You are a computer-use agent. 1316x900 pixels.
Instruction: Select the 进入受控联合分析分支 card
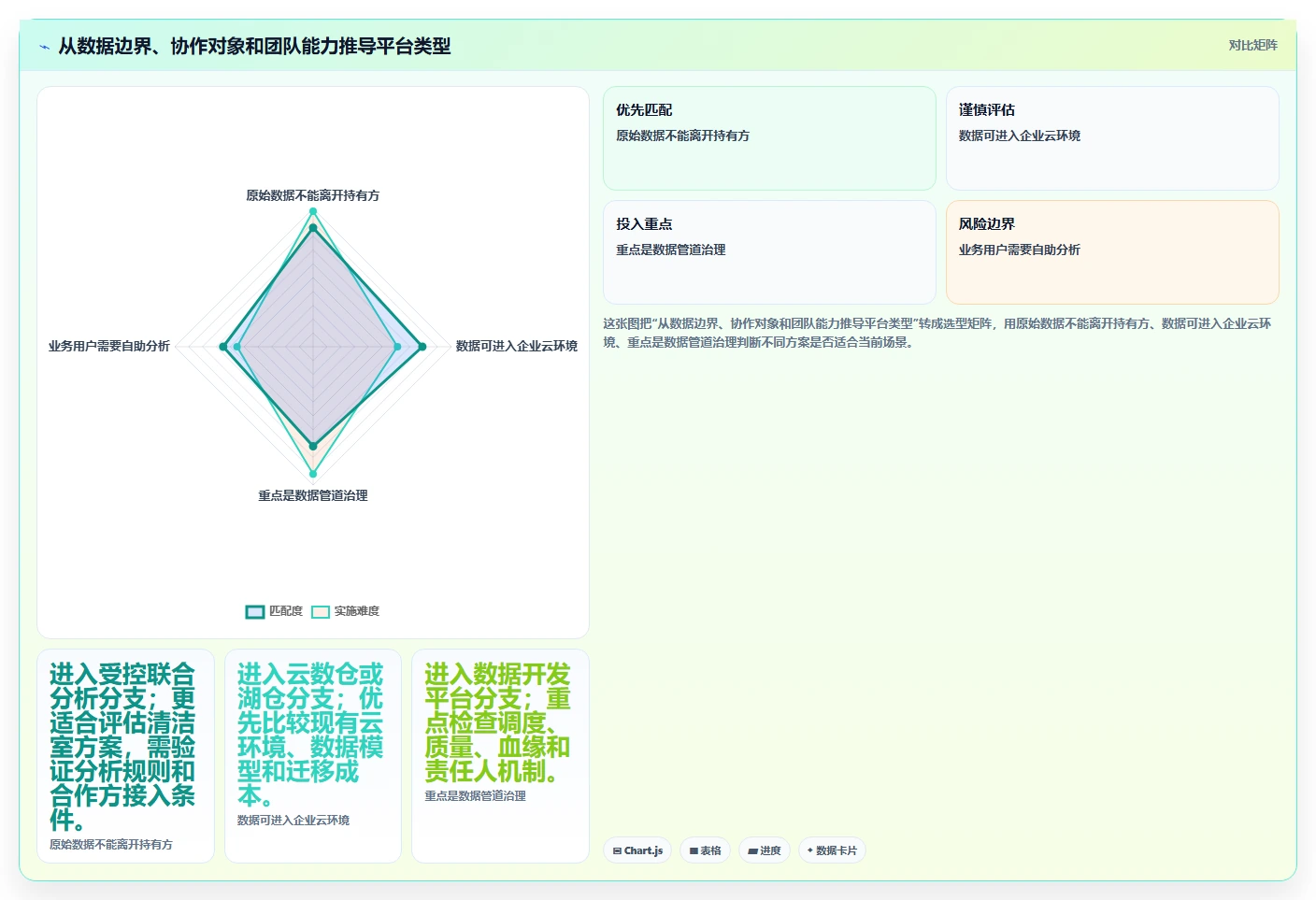click(x=126, y=756)
